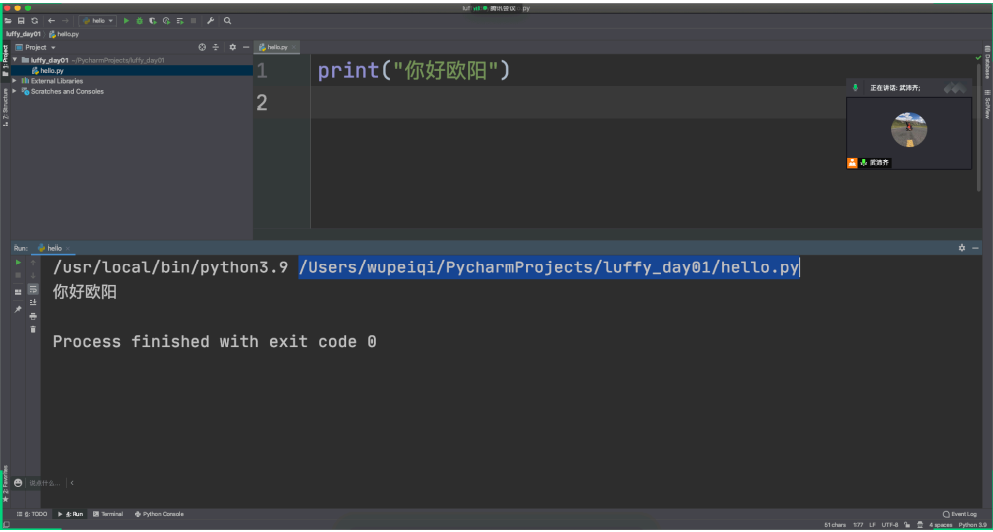993x532 pixels.
Task: Click line number 1 in the gutter
Action: pos(262,71)
